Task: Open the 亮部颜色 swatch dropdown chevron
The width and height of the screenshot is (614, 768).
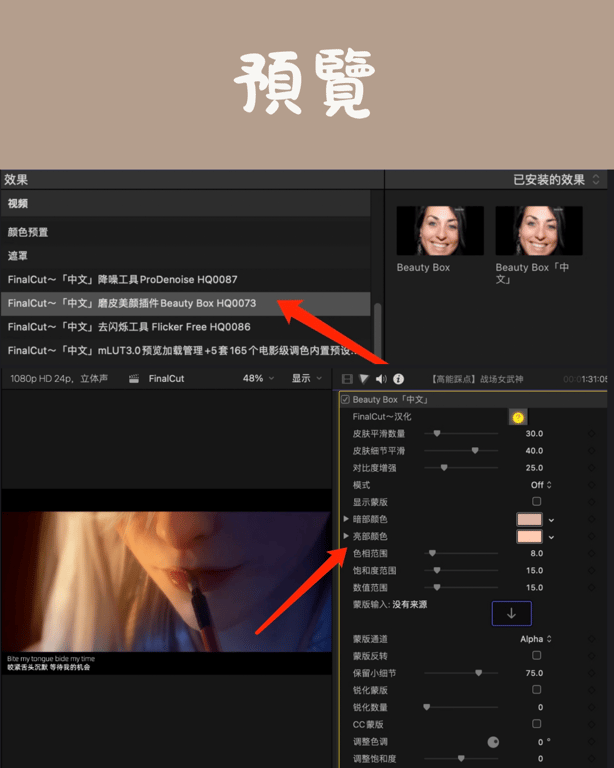Action: point(551,537)
